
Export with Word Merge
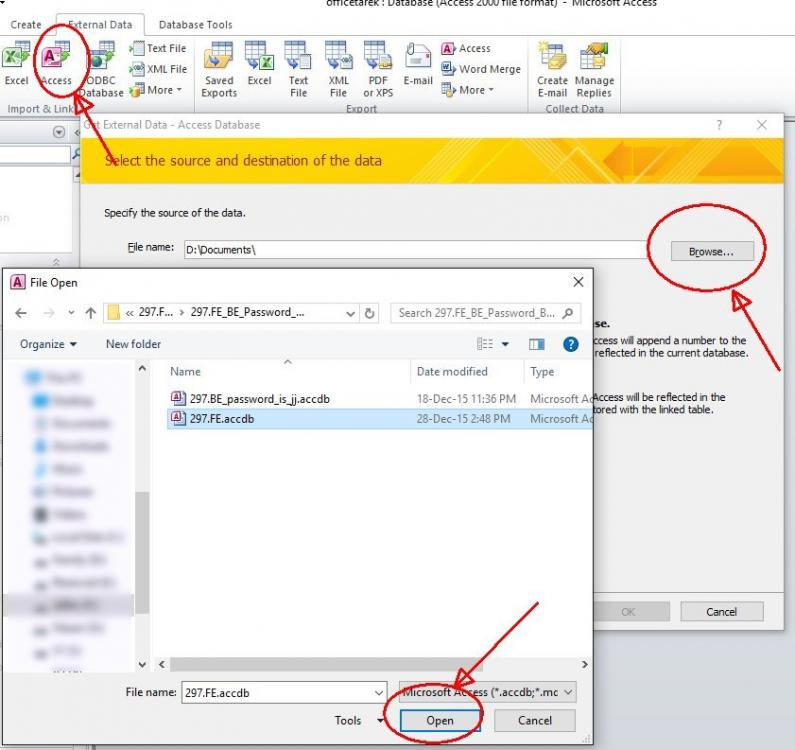pos(481,69)
